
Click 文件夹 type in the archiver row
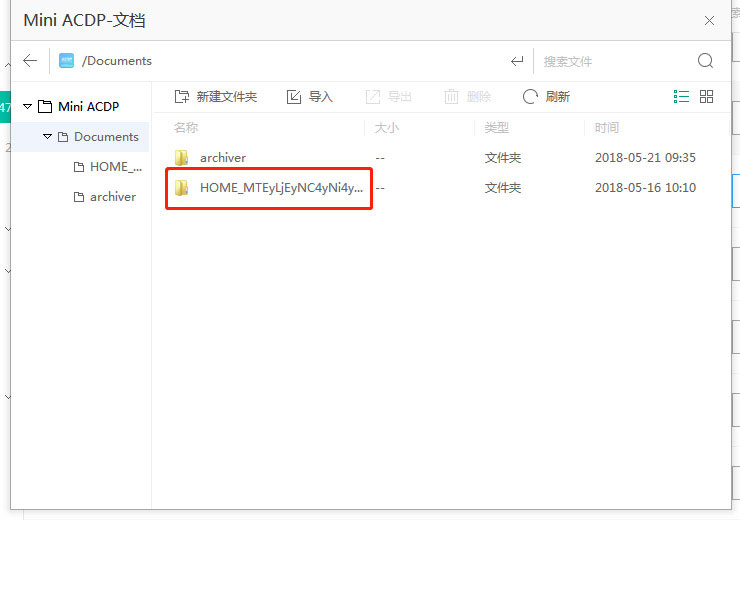503,158
